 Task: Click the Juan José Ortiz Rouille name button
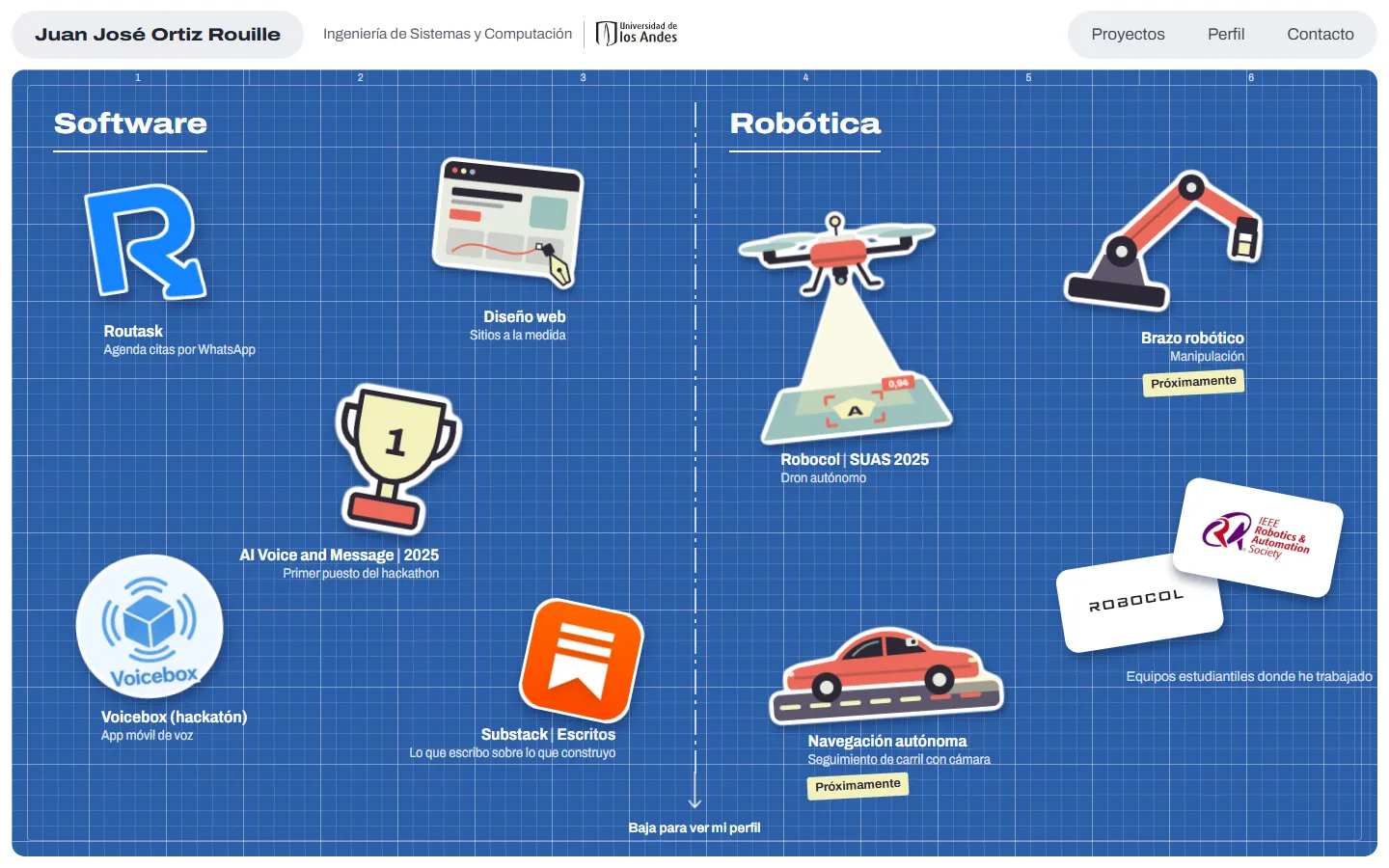(157, 35)
